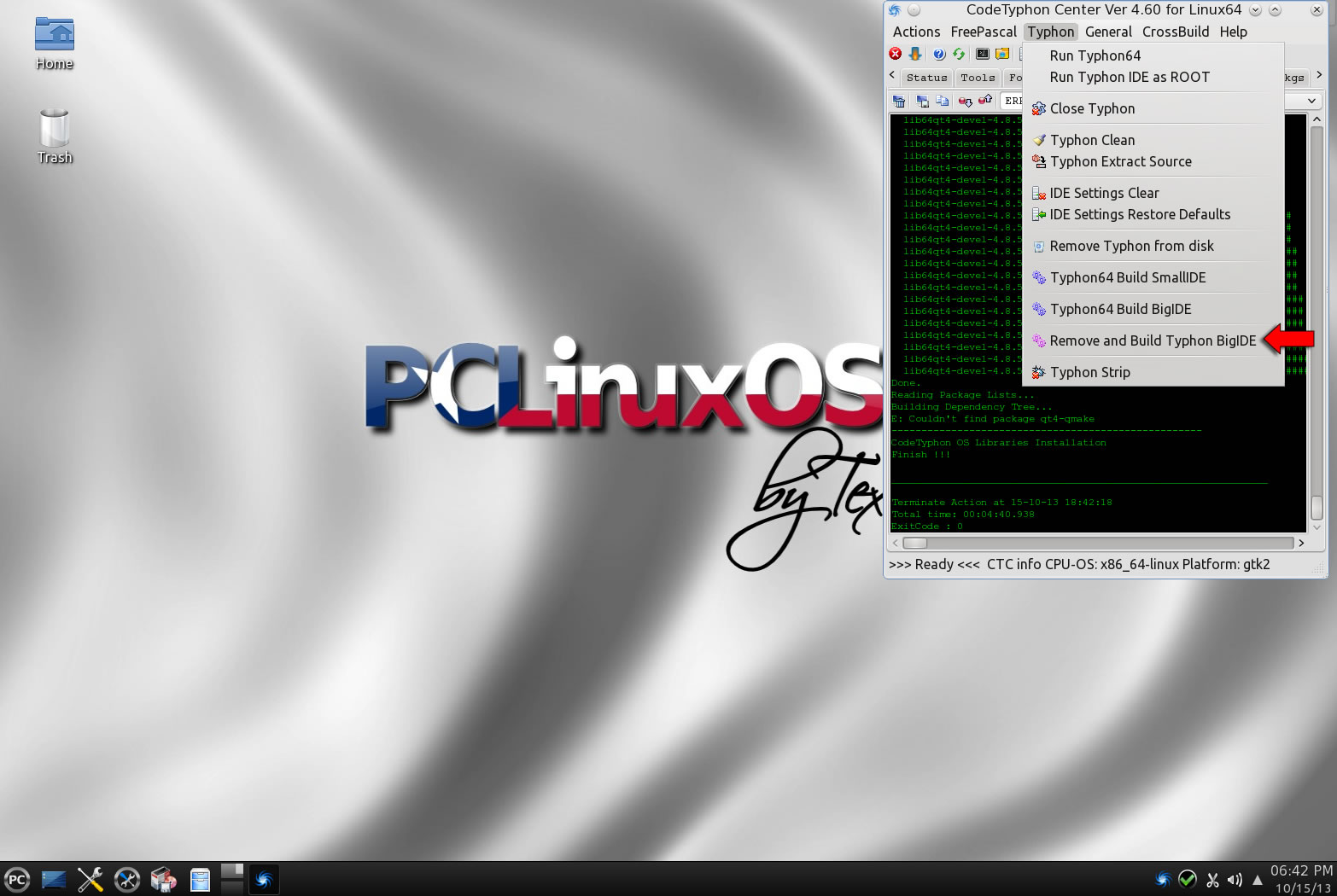Select IDE Settings Clear

pos(1153,193)
